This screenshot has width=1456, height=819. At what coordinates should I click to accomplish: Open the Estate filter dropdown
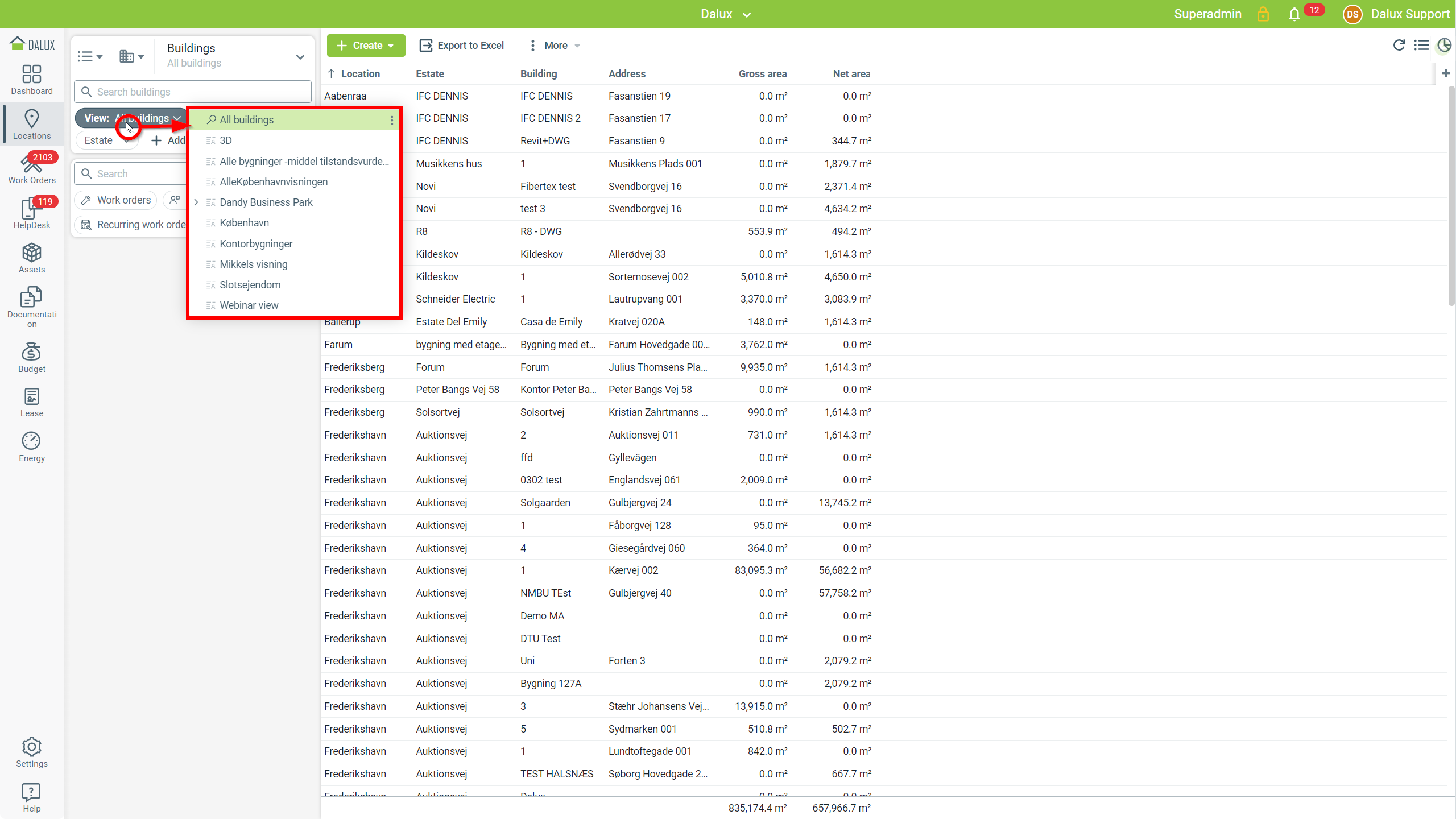click(107, 140)
